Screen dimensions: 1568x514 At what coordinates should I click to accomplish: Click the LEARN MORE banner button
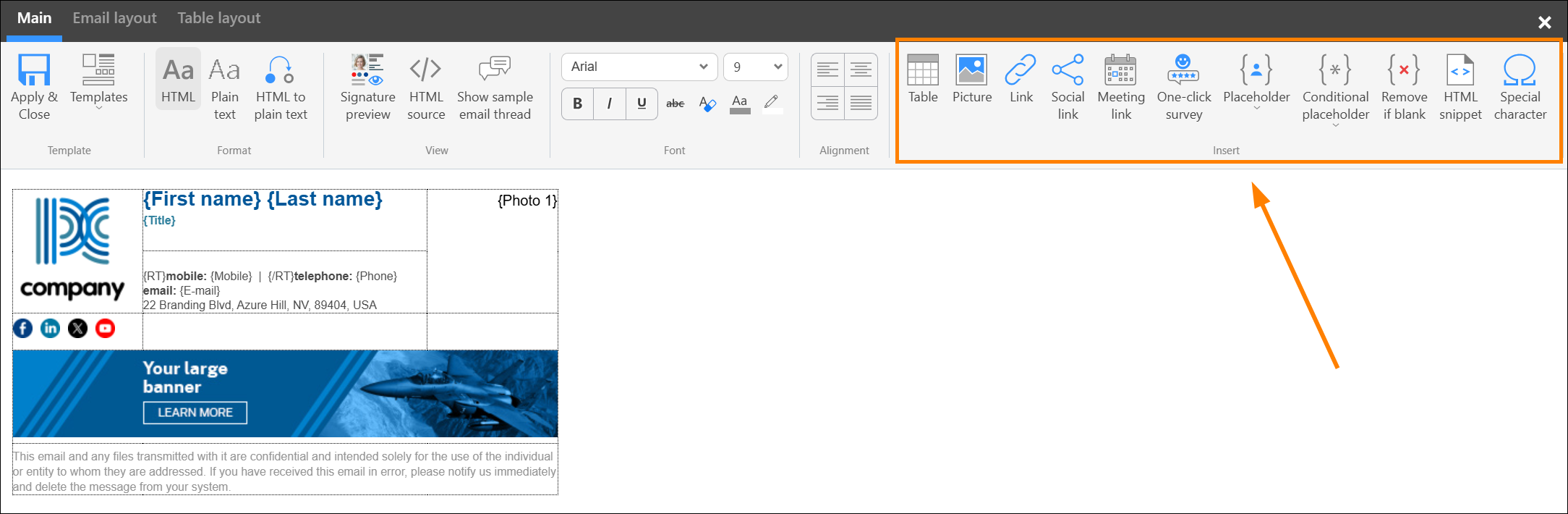[x=195, y=413]
